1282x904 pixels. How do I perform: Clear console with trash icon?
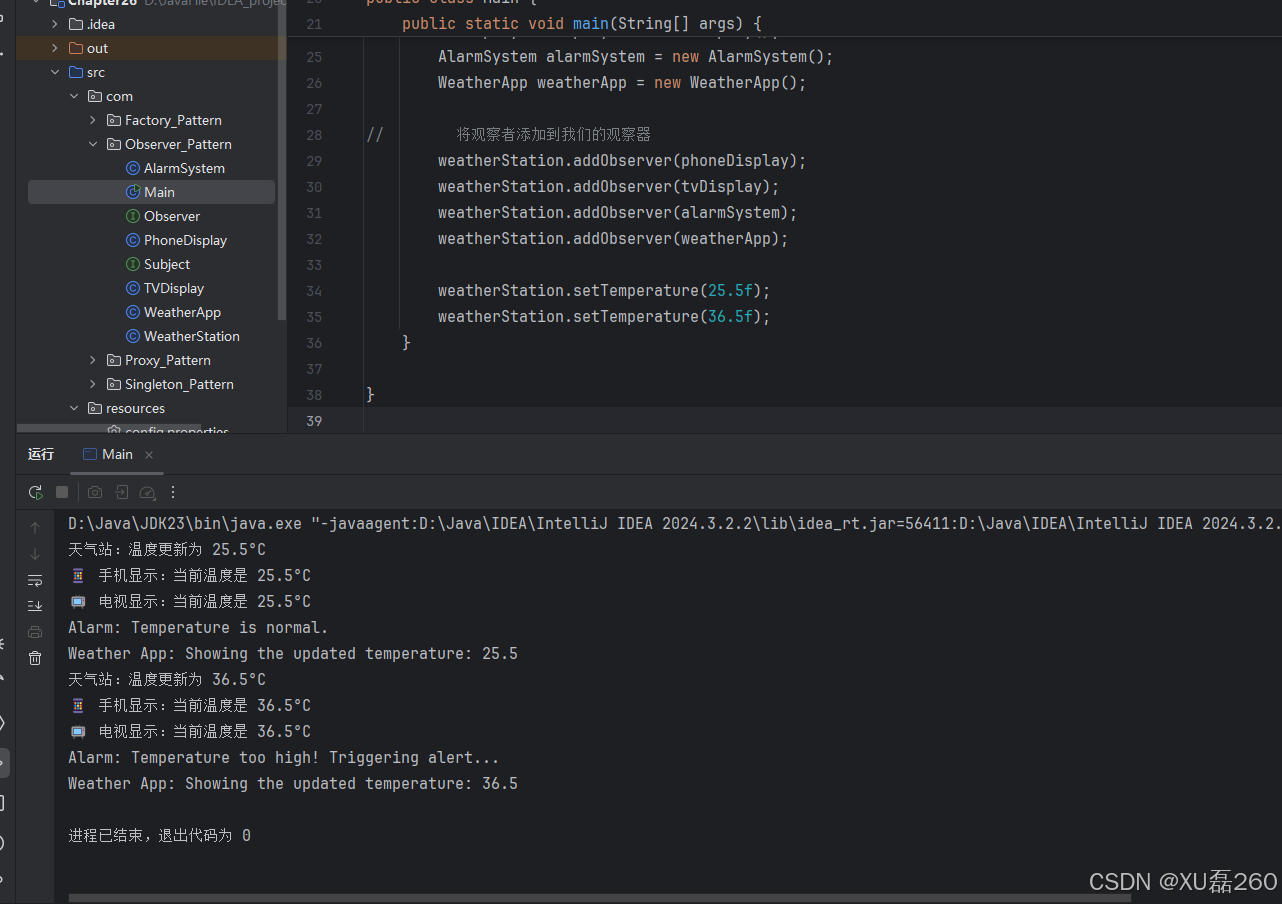tap(35, 658)
